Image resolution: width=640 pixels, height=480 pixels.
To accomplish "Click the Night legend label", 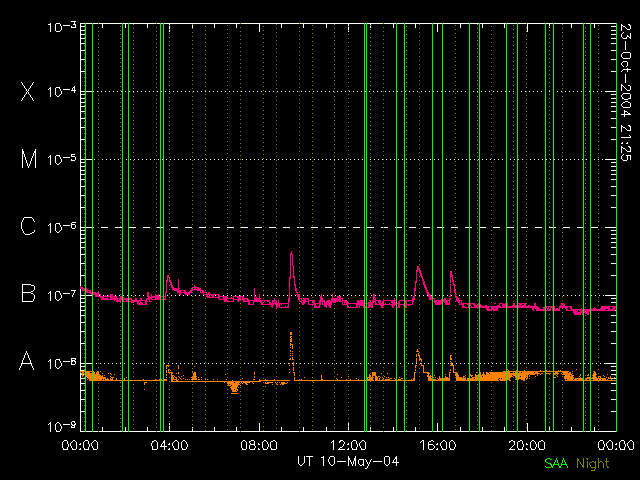I will 593,464.
